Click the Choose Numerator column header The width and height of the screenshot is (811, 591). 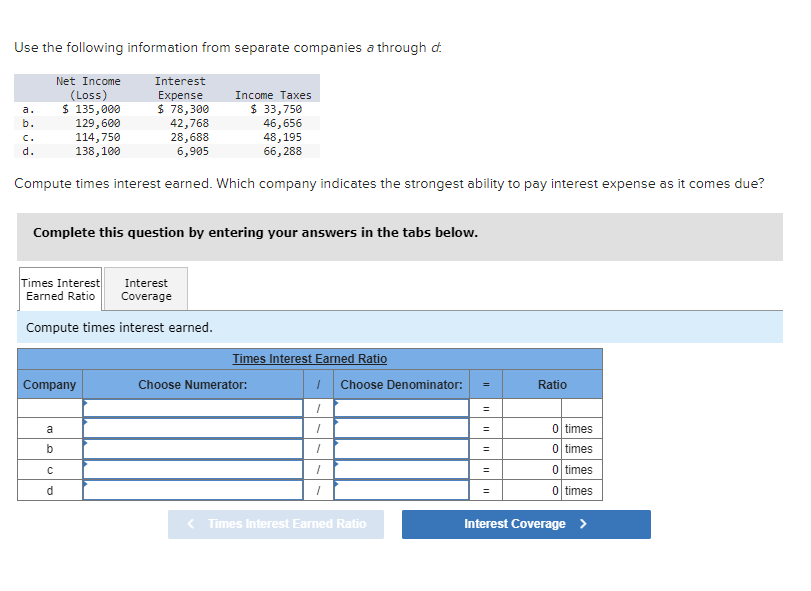[x=192, y=385]
